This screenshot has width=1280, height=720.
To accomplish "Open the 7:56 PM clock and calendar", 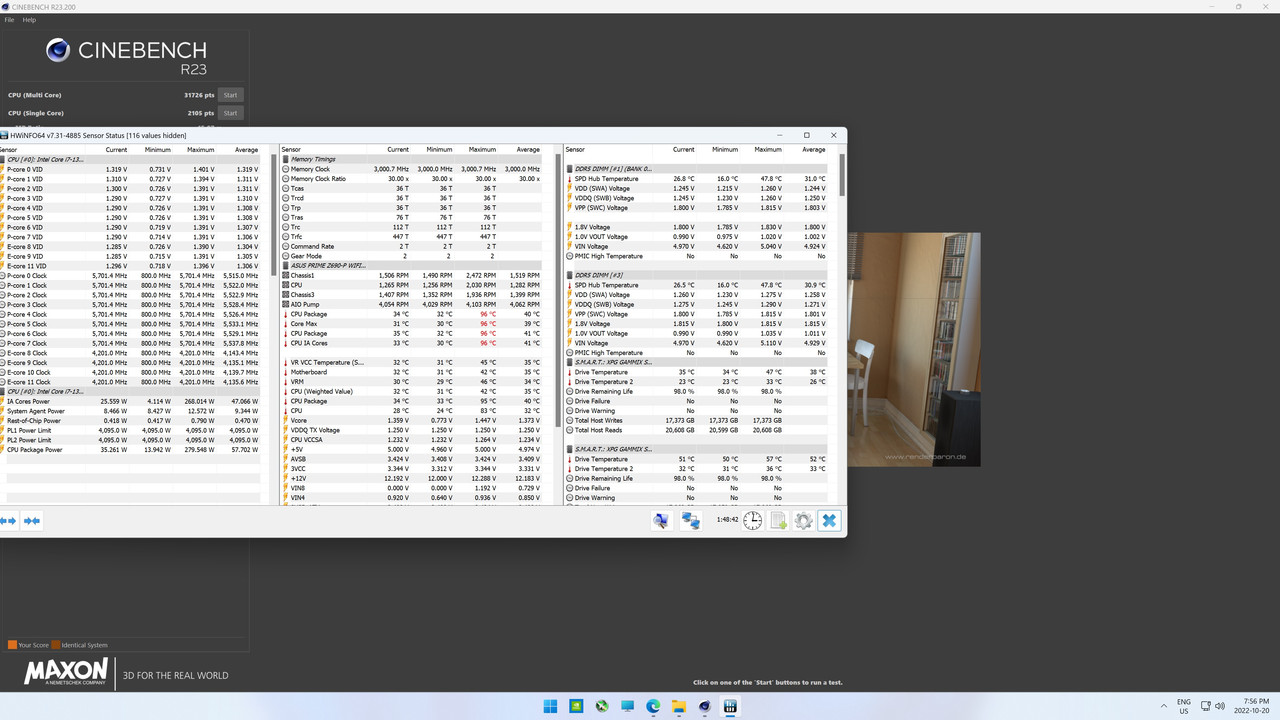I will pos(1251,706).
